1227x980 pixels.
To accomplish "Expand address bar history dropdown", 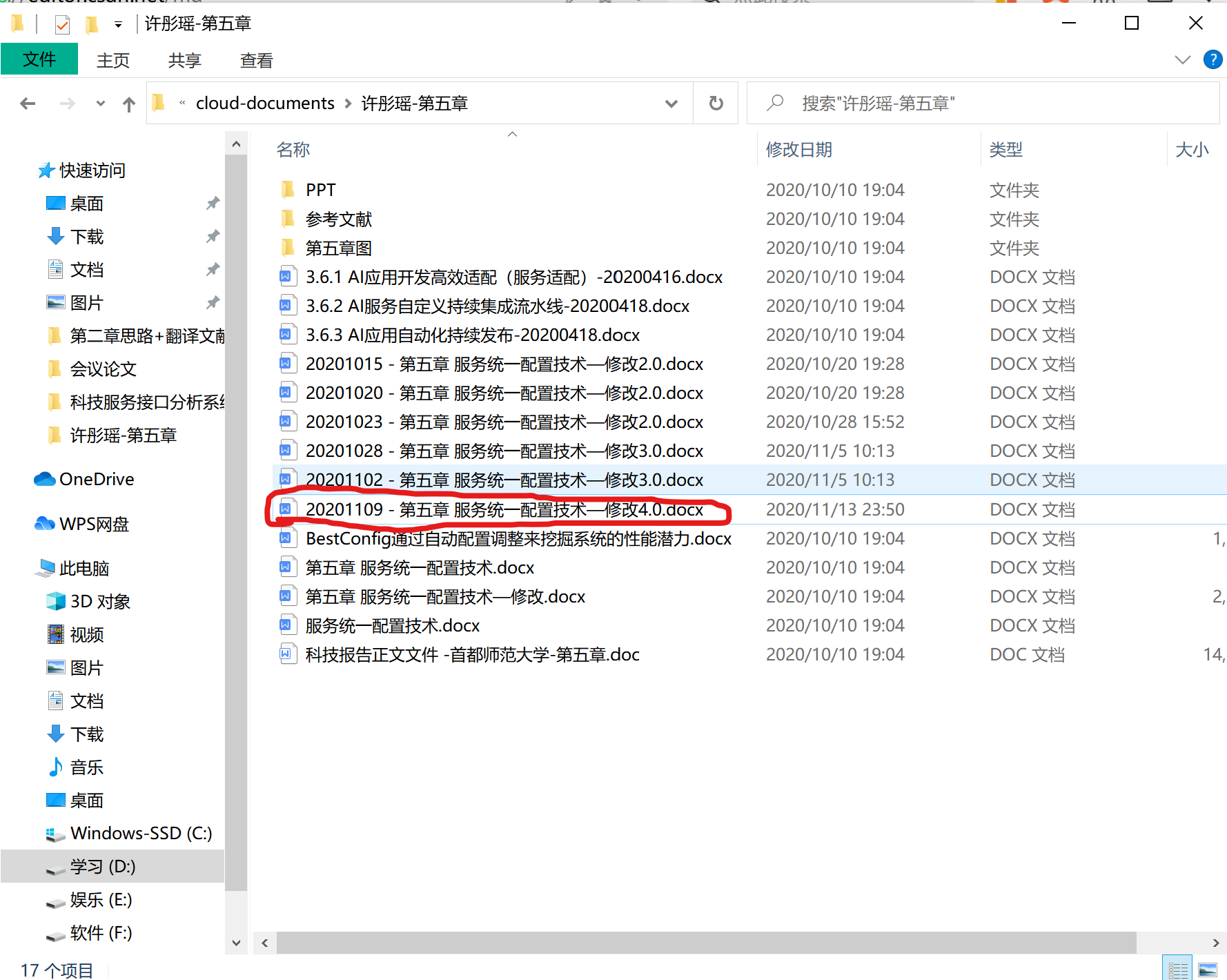I will click(x=671, y=104).
